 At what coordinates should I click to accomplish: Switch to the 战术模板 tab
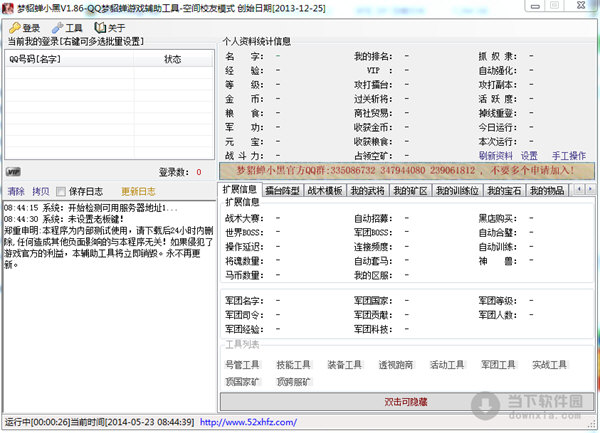[x=325, y=190]
